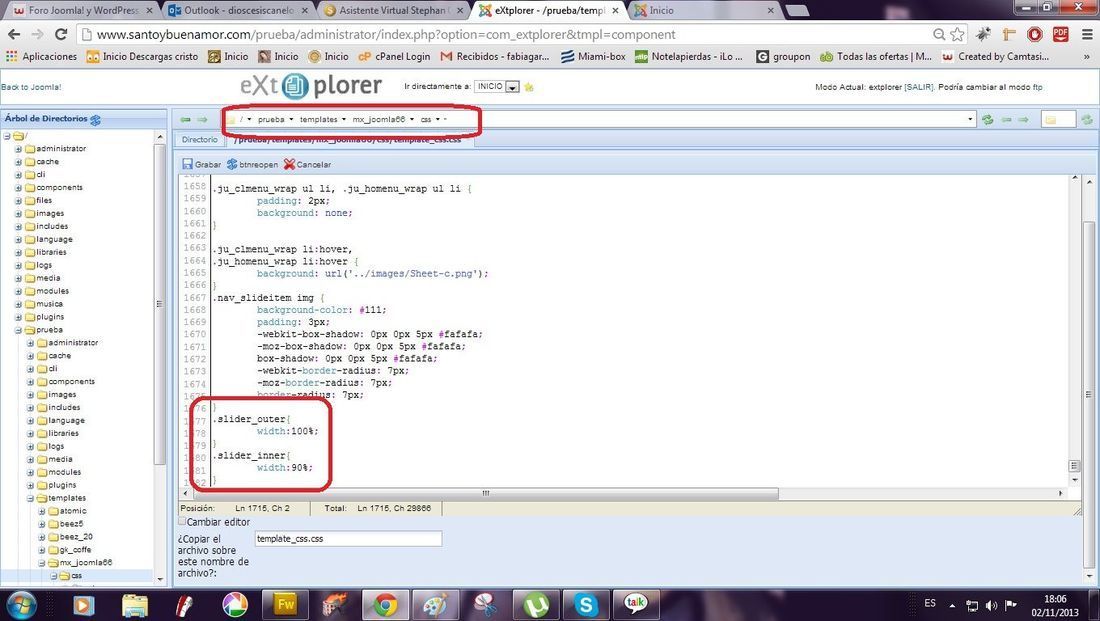Open the templates breadcrumb dropdown arrow
The height and width of the screenshot is (621, 1100).
coord(344,119)
